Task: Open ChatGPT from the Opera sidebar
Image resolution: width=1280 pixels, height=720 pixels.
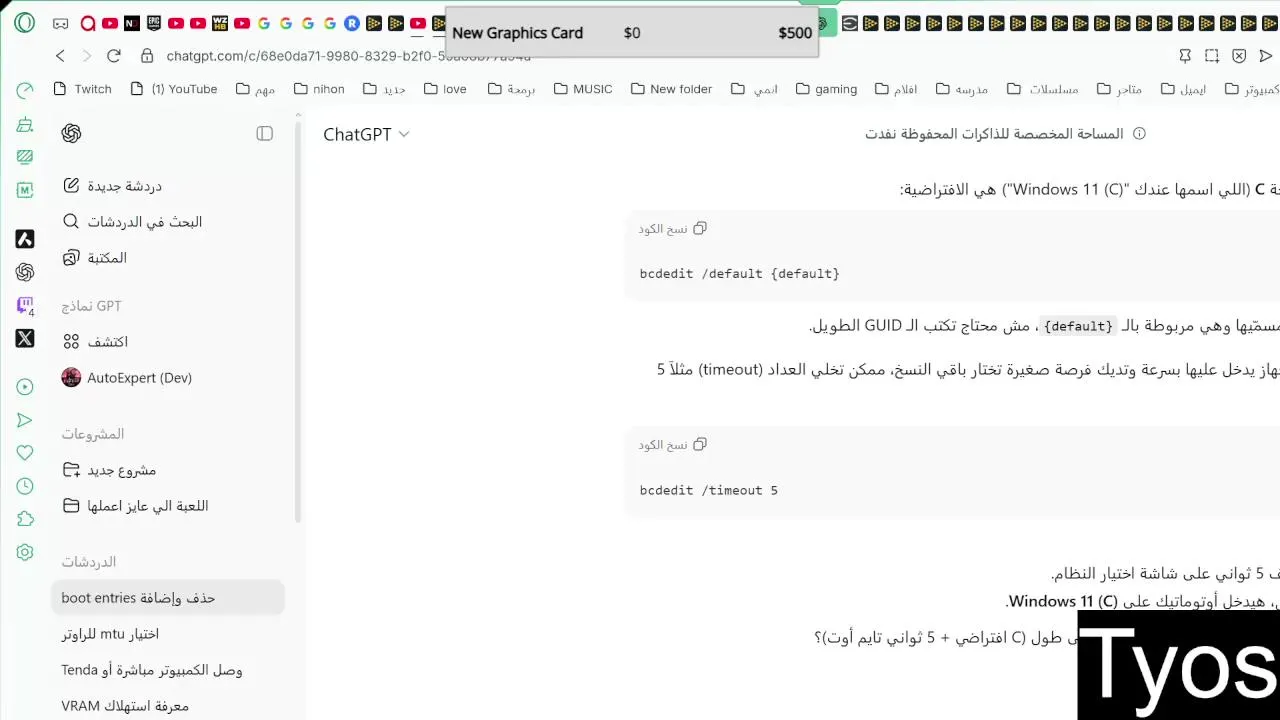Action: point(25,272)
